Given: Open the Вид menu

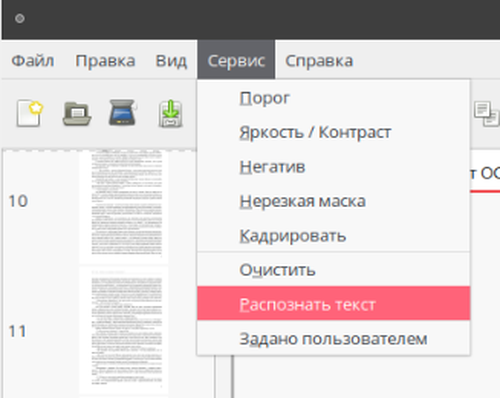Looking at the screenshot, I should 171,61.
